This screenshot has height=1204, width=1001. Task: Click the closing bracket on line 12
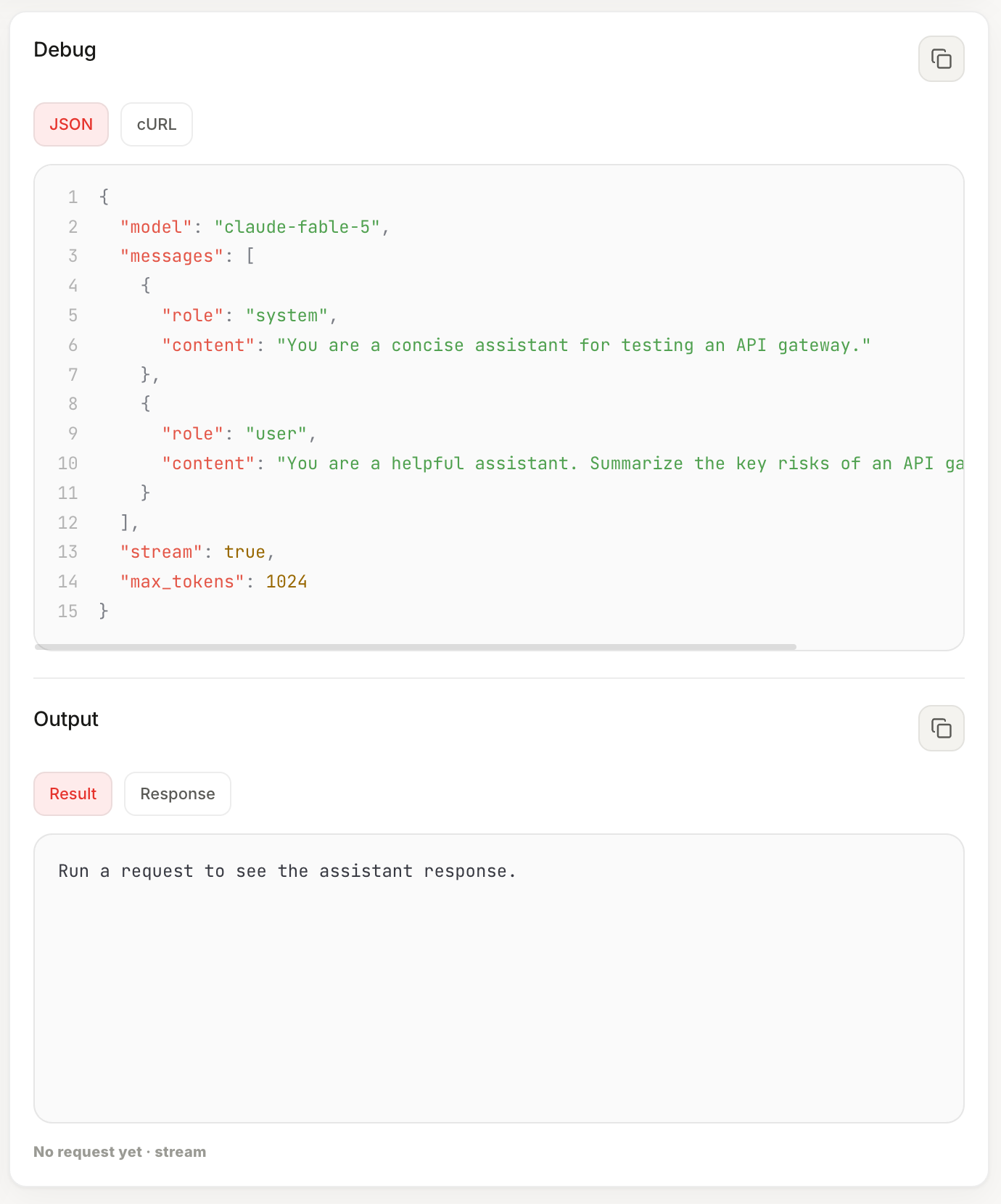click(x=125, y=522)
